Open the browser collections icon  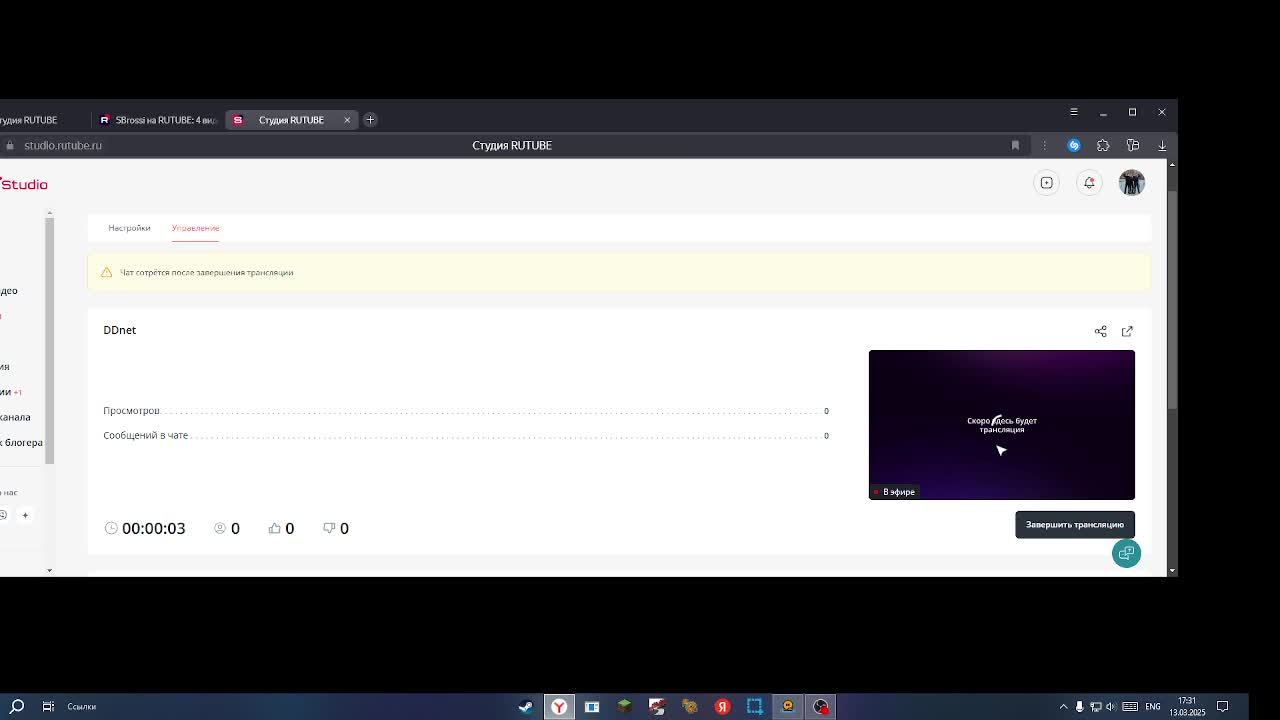[x=1133, y=145]
